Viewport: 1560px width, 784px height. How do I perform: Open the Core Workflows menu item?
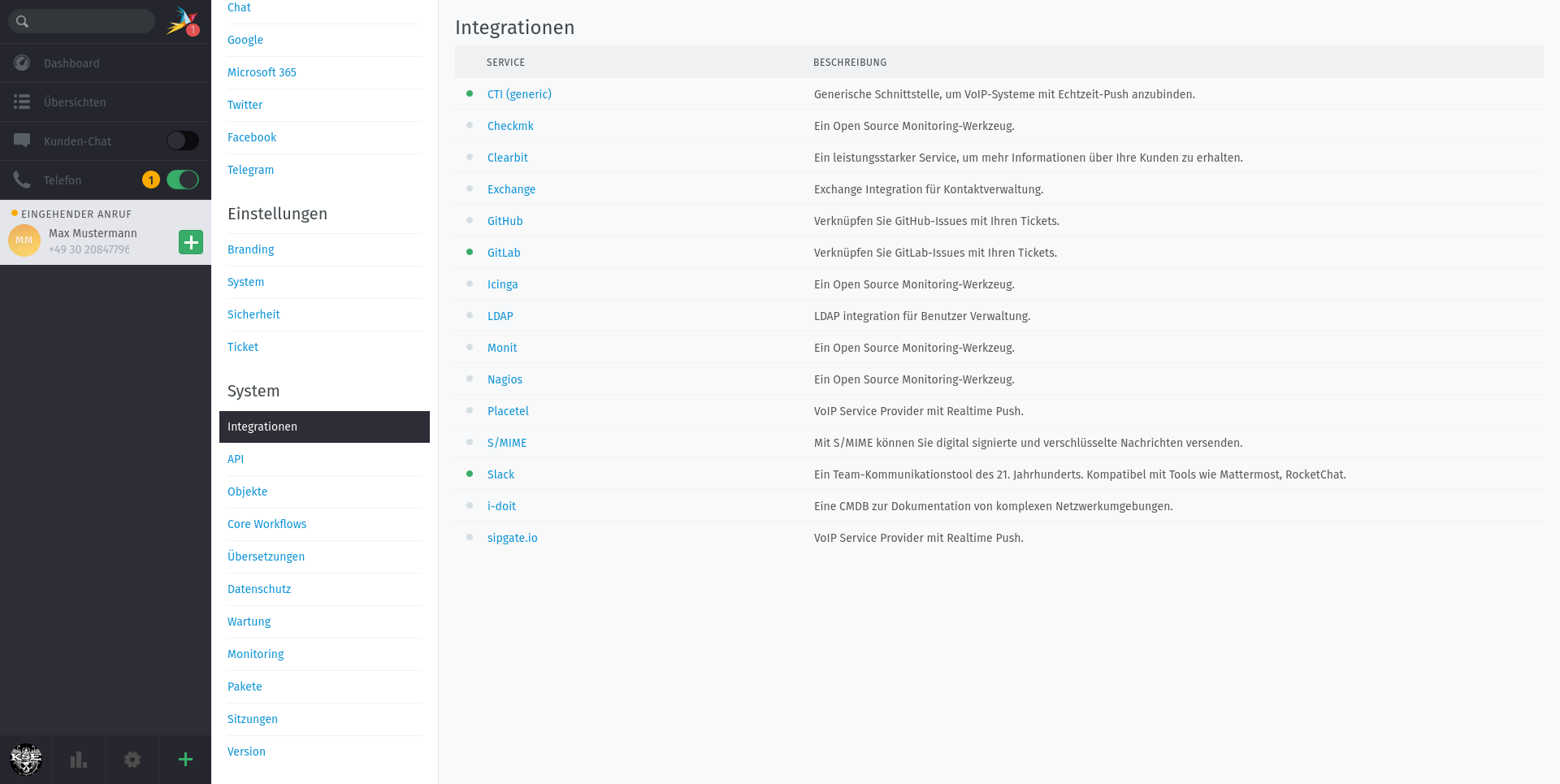point(266,524)
